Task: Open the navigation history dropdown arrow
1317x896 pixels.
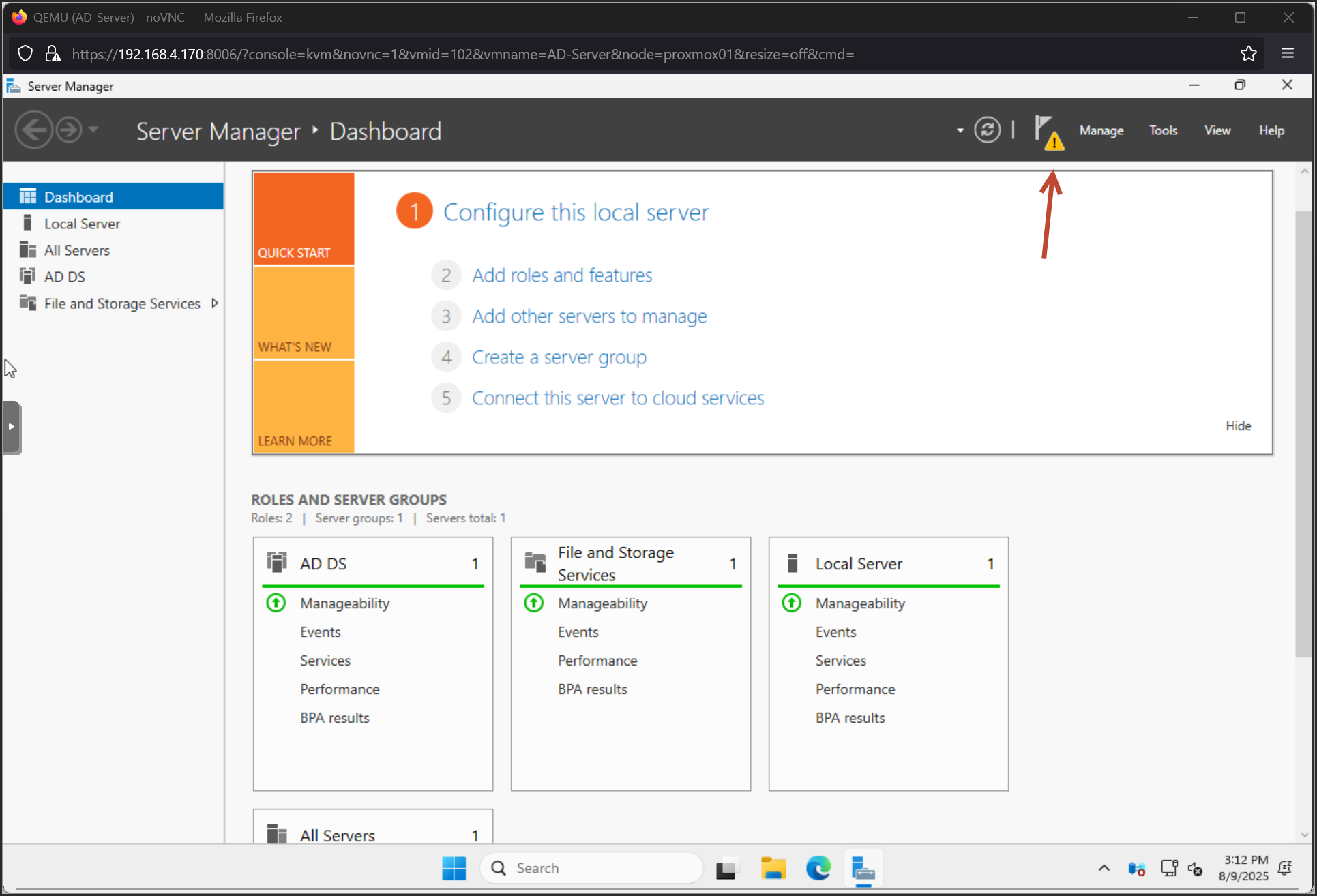Action: click(x=94, y=129)
